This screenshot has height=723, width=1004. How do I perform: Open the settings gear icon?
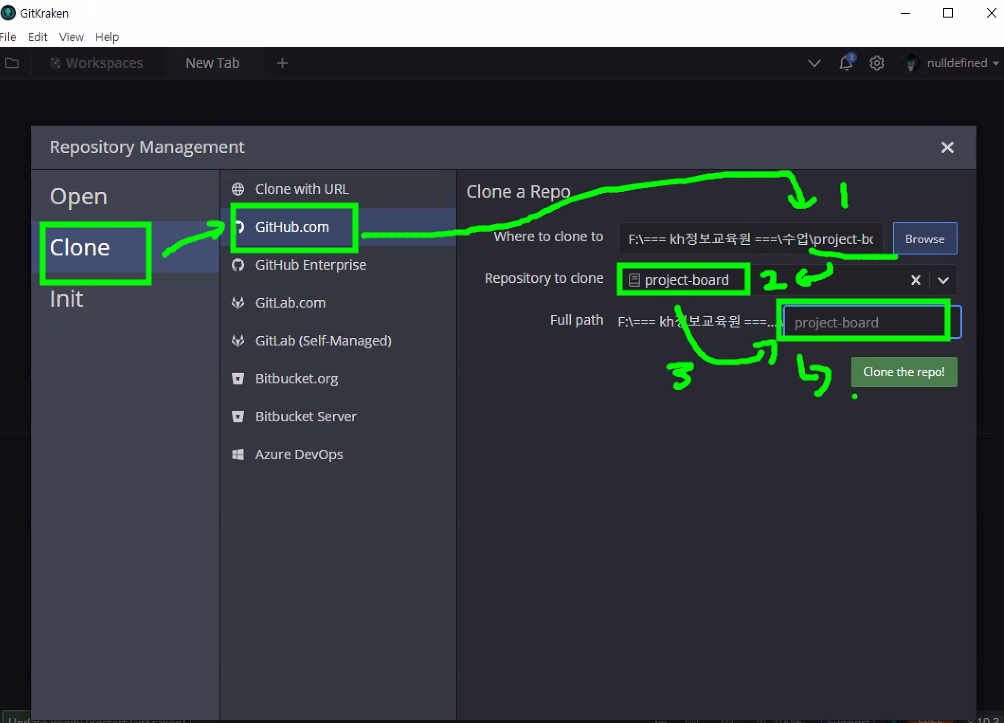877,63
